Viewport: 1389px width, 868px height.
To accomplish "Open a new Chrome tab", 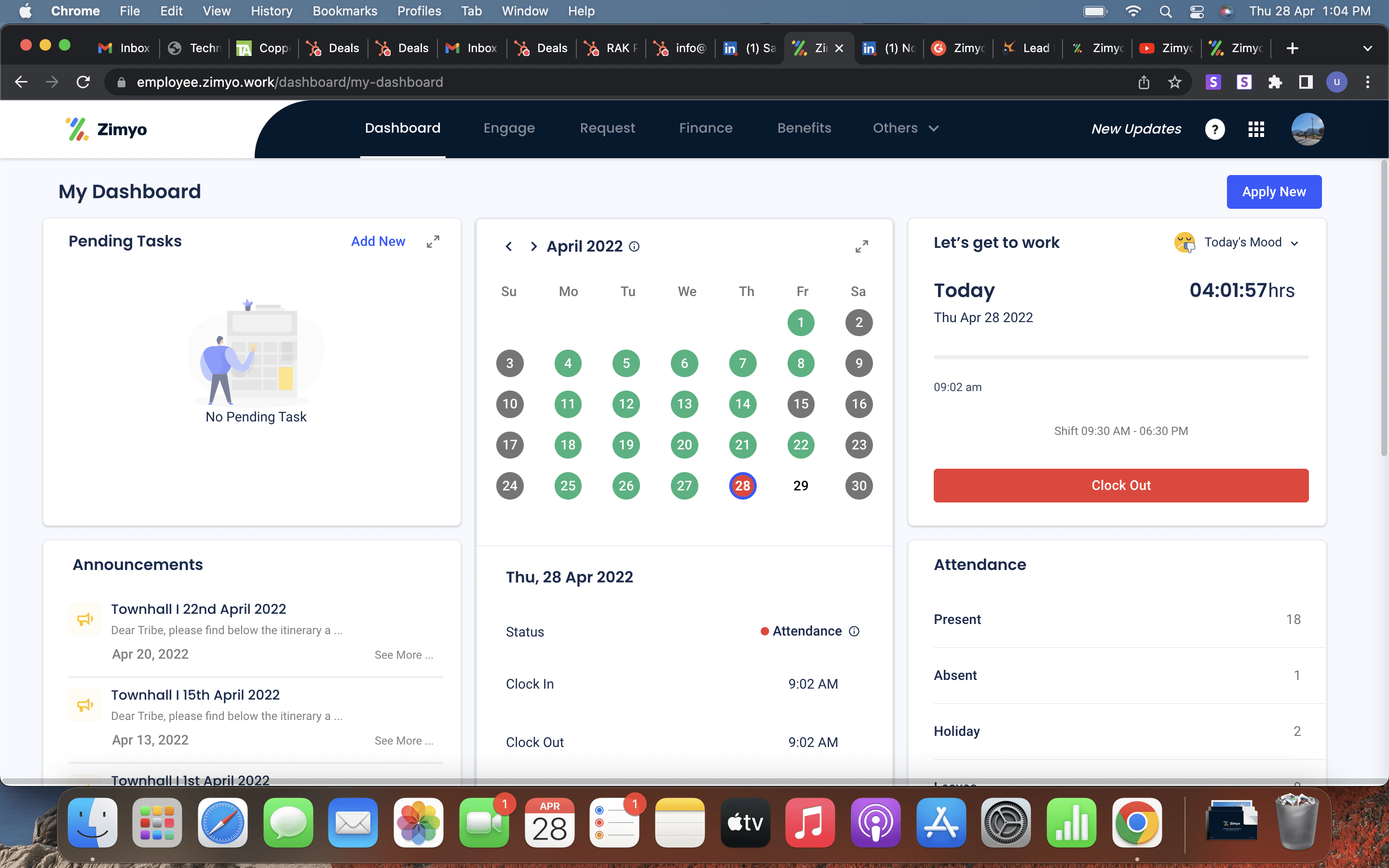I will coord(1292,48).
